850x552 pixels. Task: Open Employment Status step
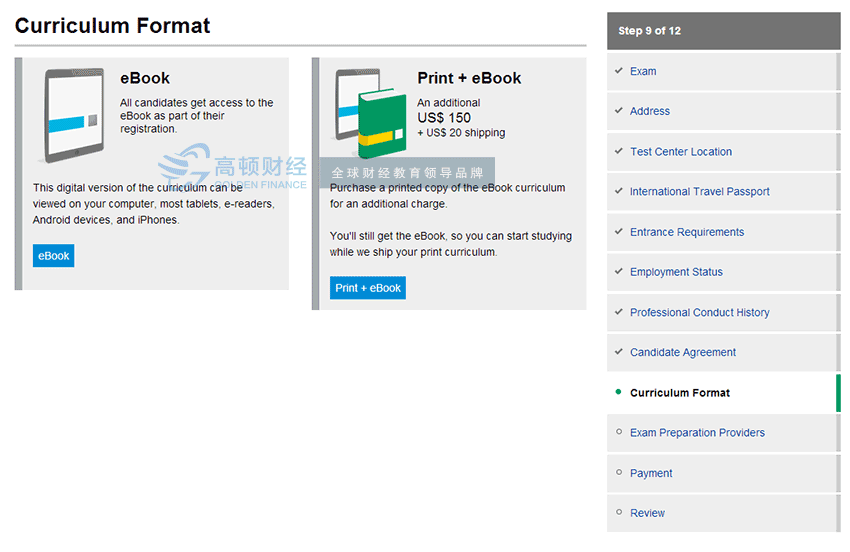point(676,272)
